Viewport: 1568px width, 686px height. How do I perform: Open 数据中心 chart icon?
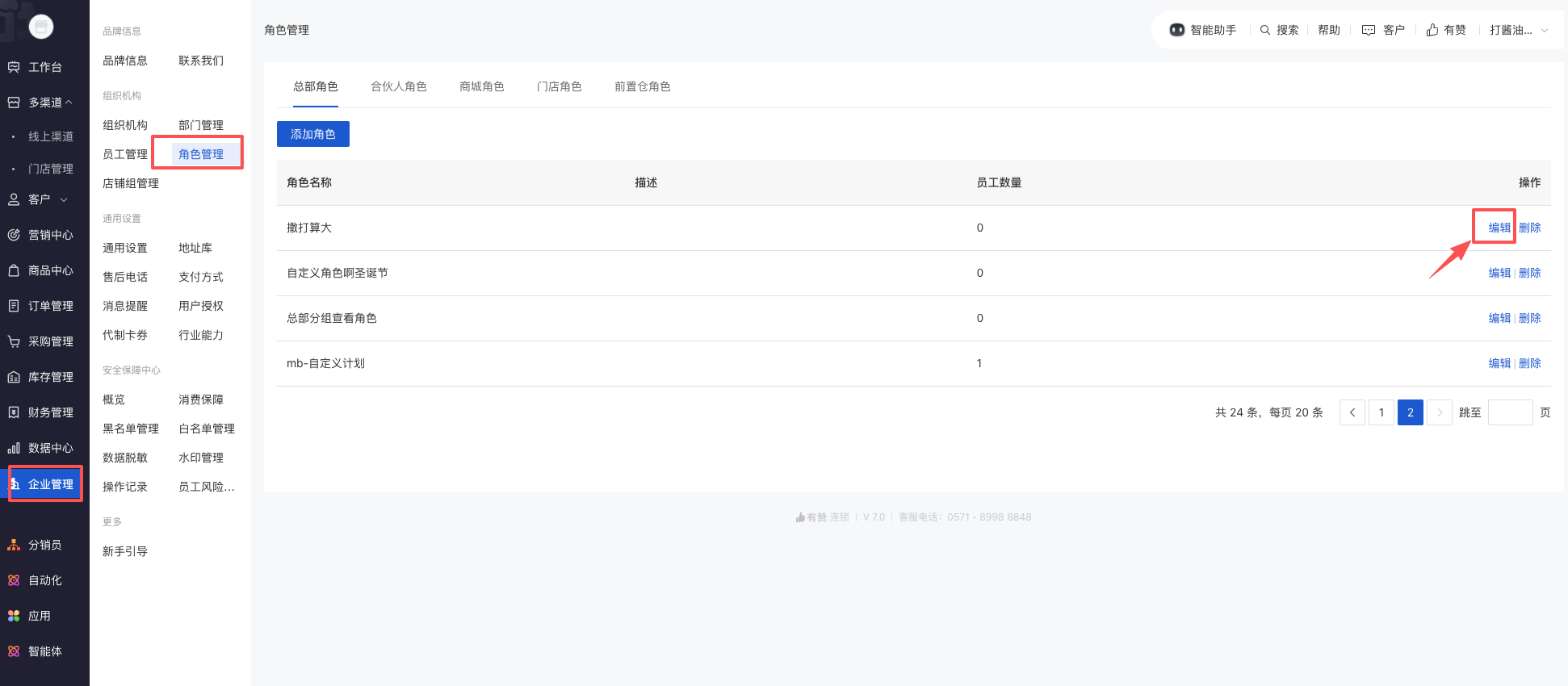coord(14,448)
